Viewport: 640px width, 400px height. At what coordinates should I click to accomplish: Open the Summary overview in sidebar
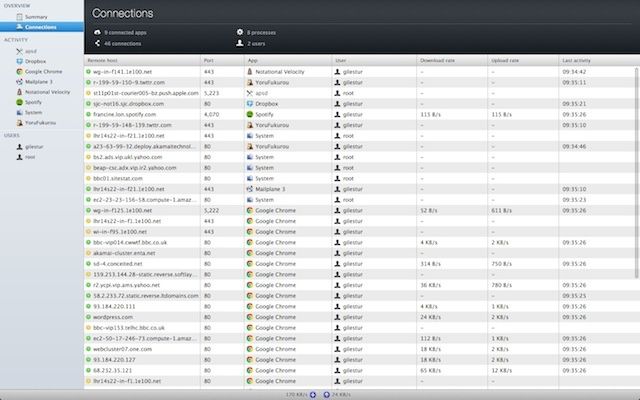34,17
